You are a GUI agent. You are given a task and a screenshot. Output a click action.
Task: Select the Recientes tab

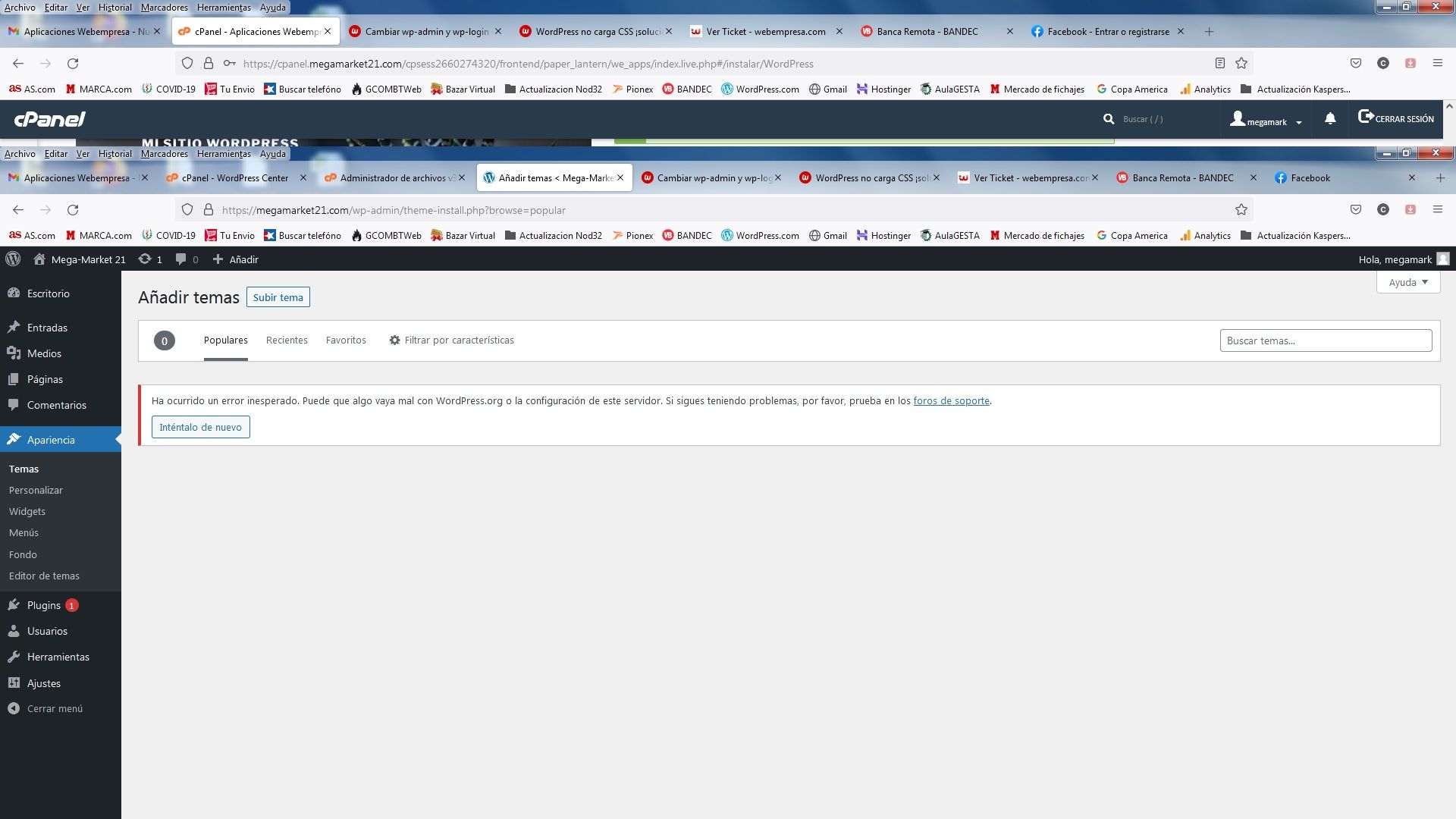point(287,340)
